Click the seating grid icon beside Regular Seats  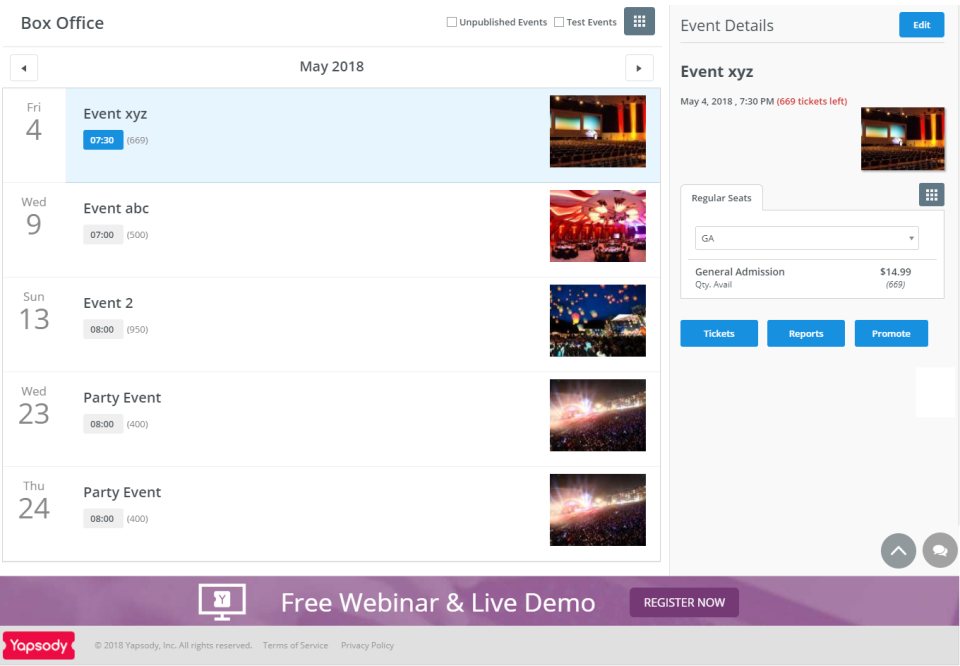(931, 194)
